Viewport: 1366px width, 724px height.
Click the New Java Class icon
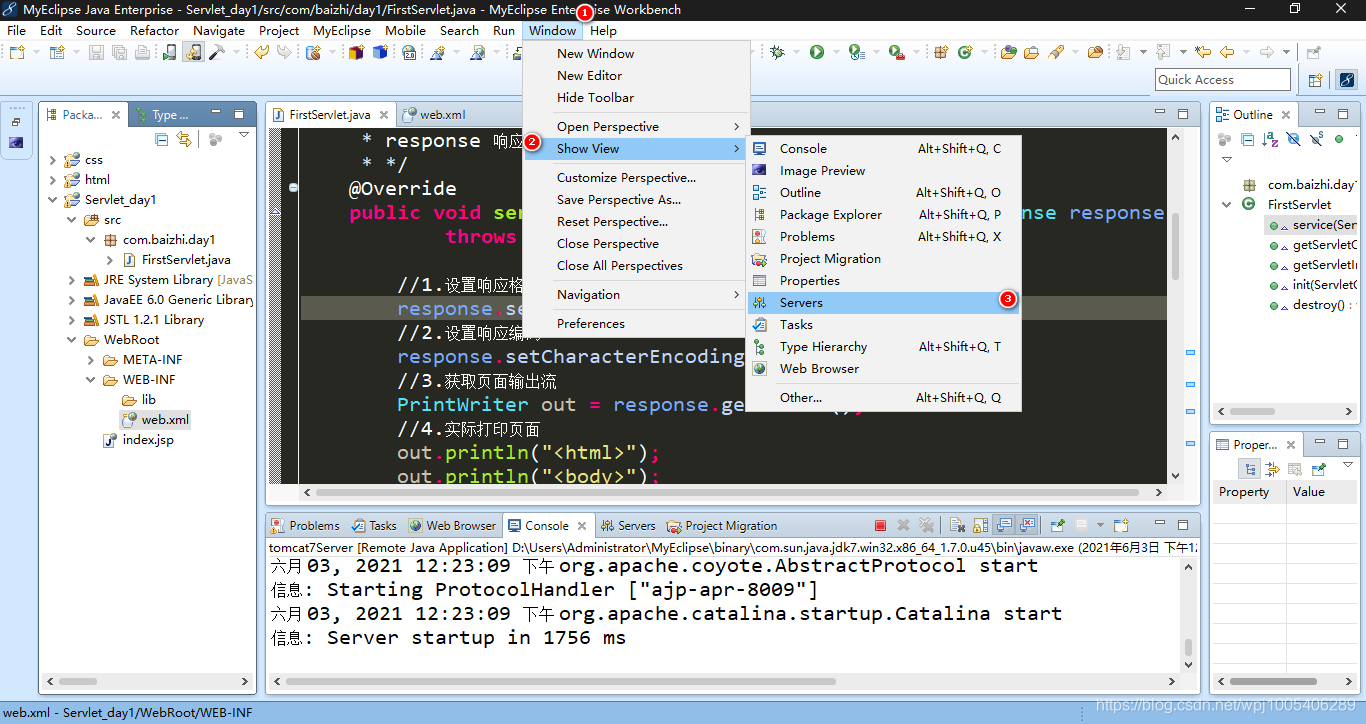point(965,52)
